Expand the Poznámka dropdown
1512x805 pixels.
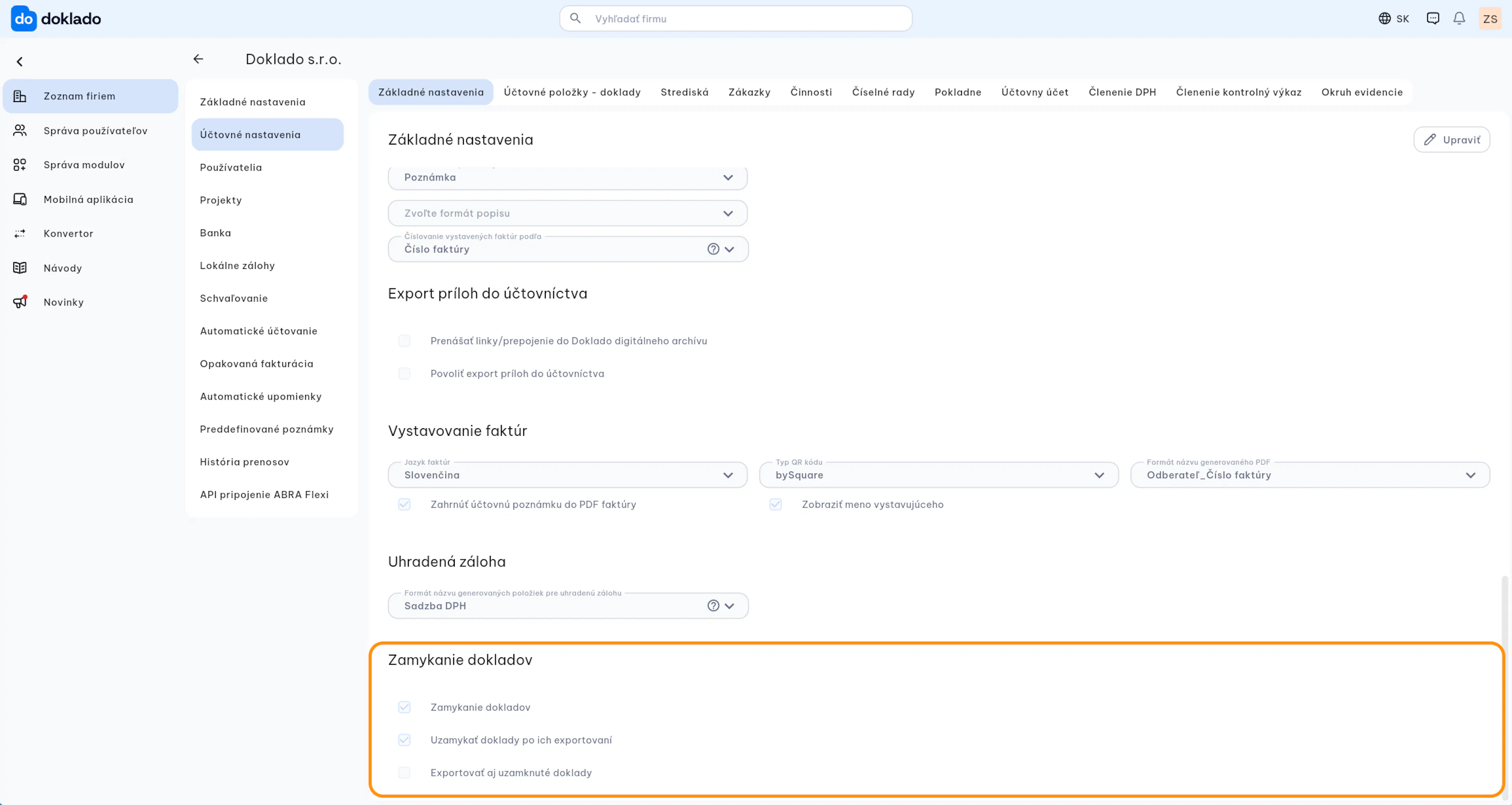(x=567, y=178)
